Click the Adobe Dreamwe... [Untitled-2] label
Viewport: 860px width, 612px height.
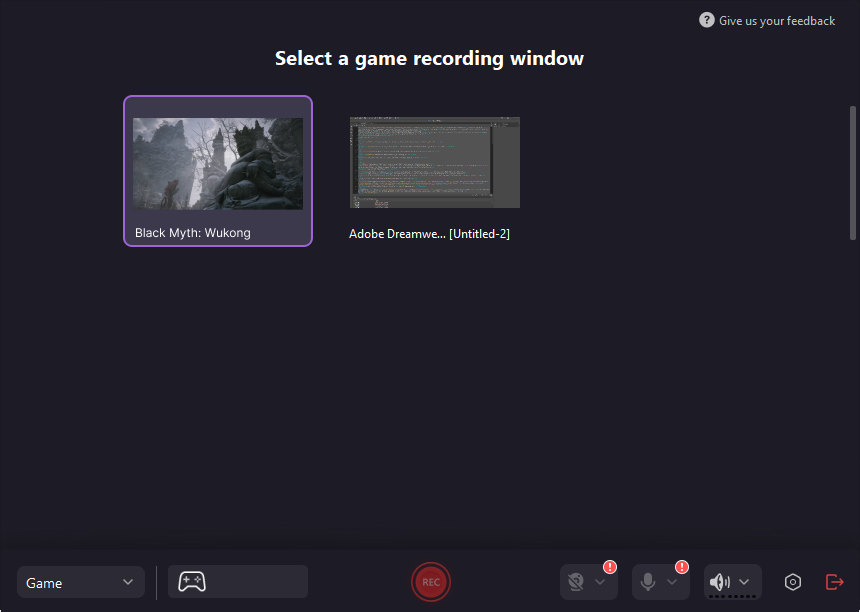point(429,234)
